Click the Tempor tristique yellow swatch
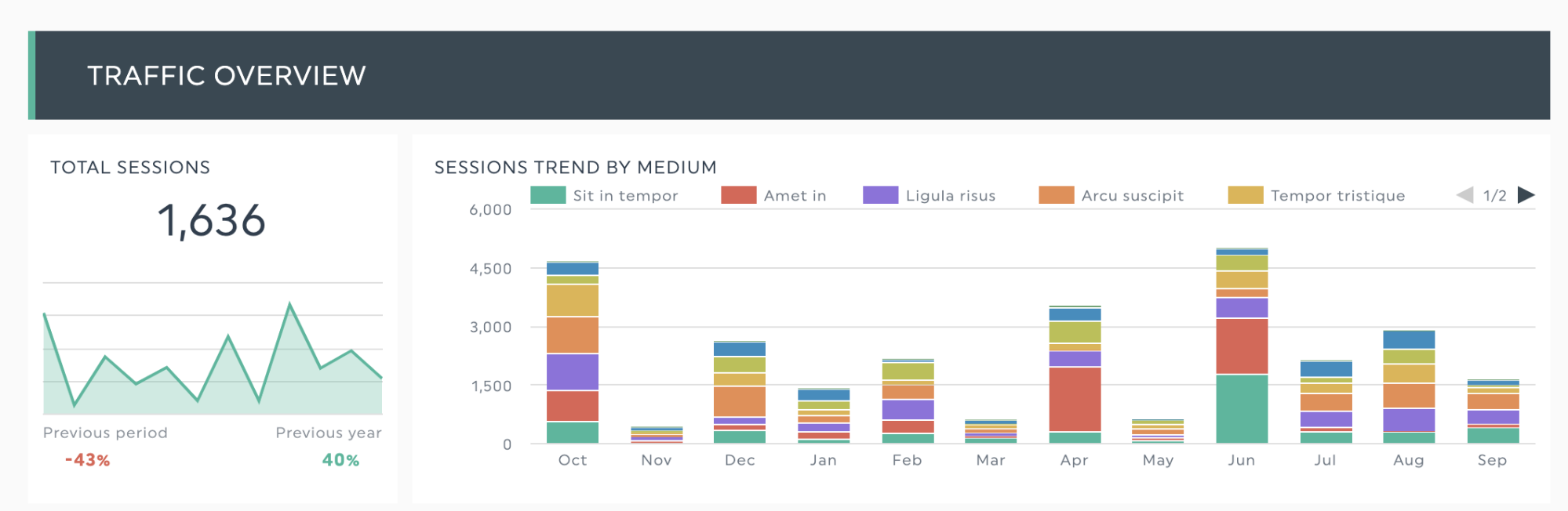 tap(1246, 195)
